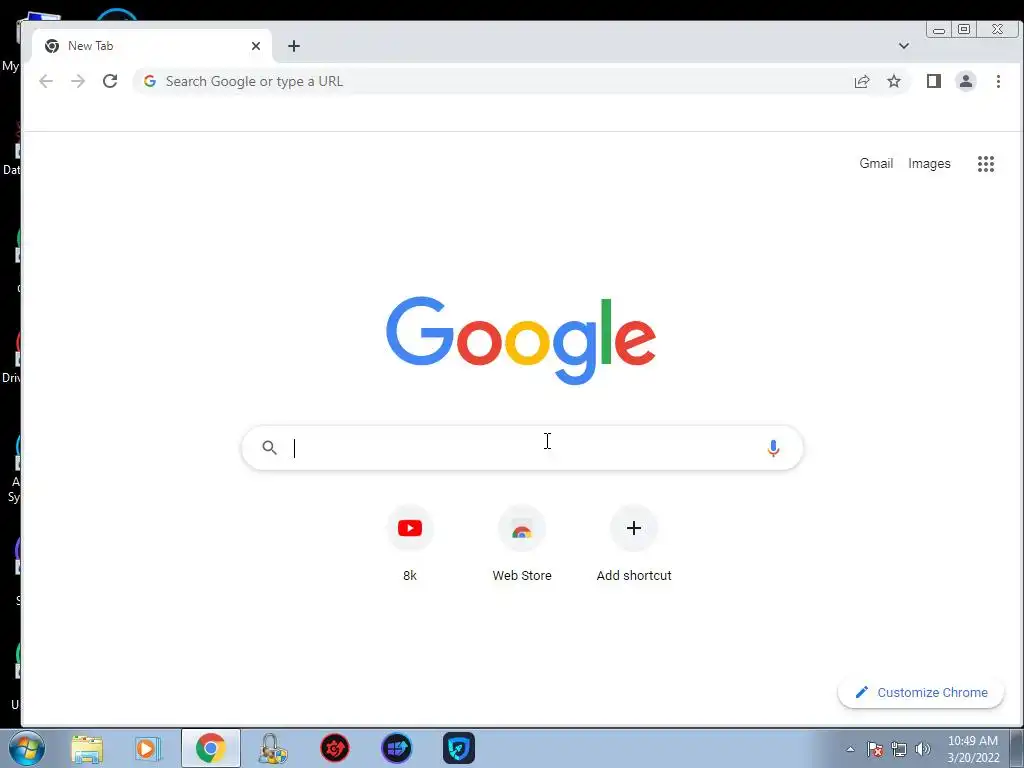Open the padlock keys taskbar app
1024x768 pixels.
click(x=272, y=748)
